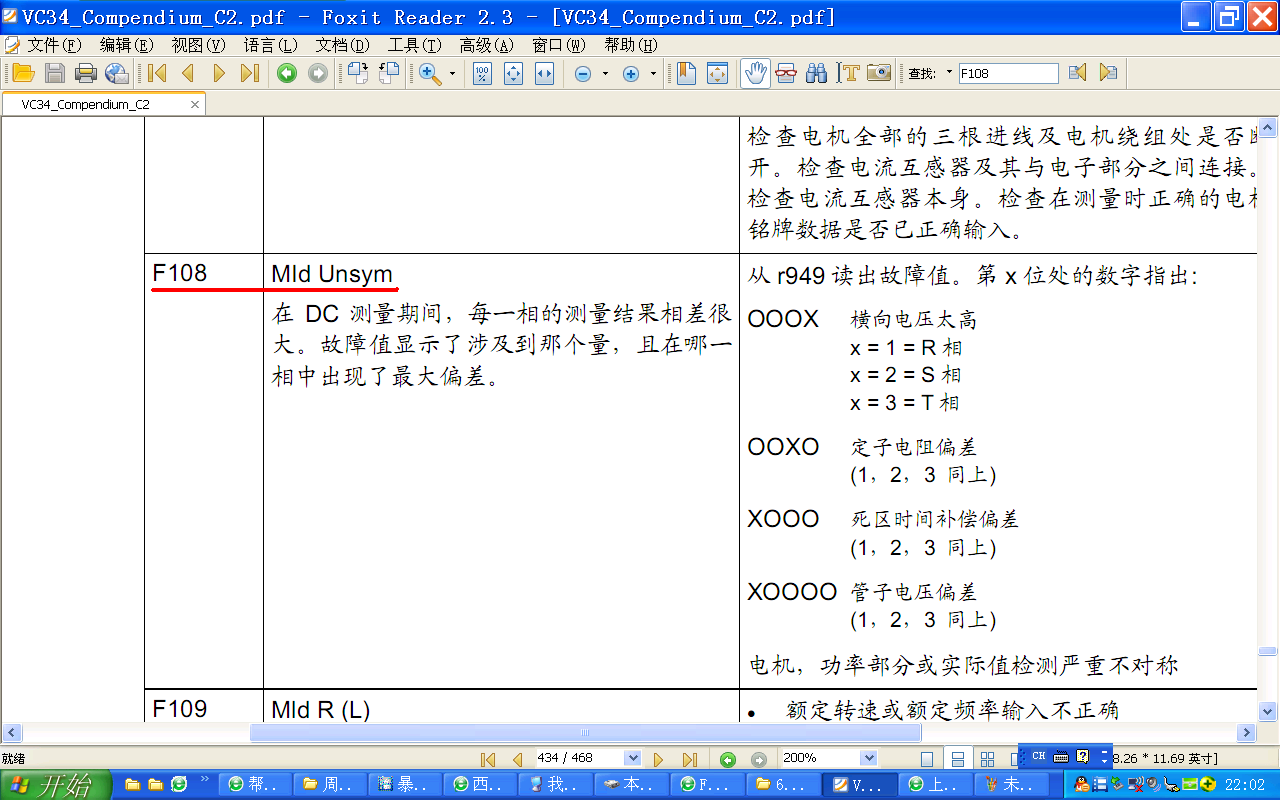Click the Actual Size 100% icon

(482, 73)
